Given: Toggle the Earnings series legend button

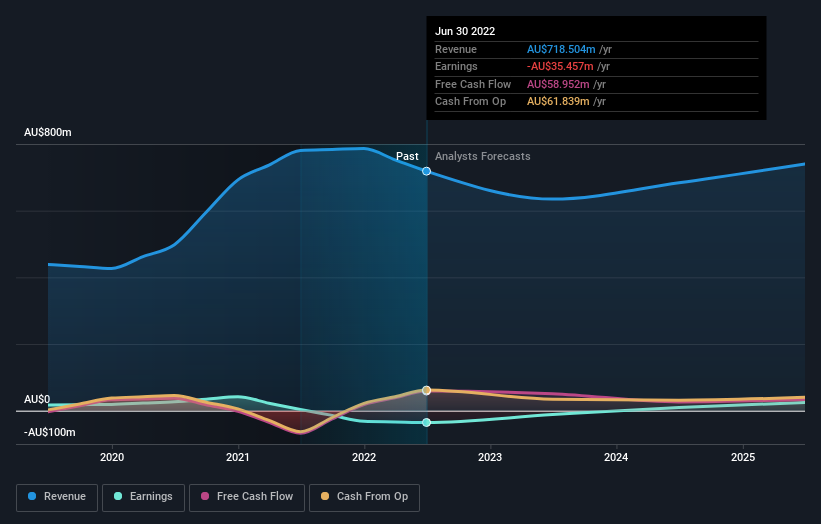Looking at the screenshot, I should click(143, 497).
